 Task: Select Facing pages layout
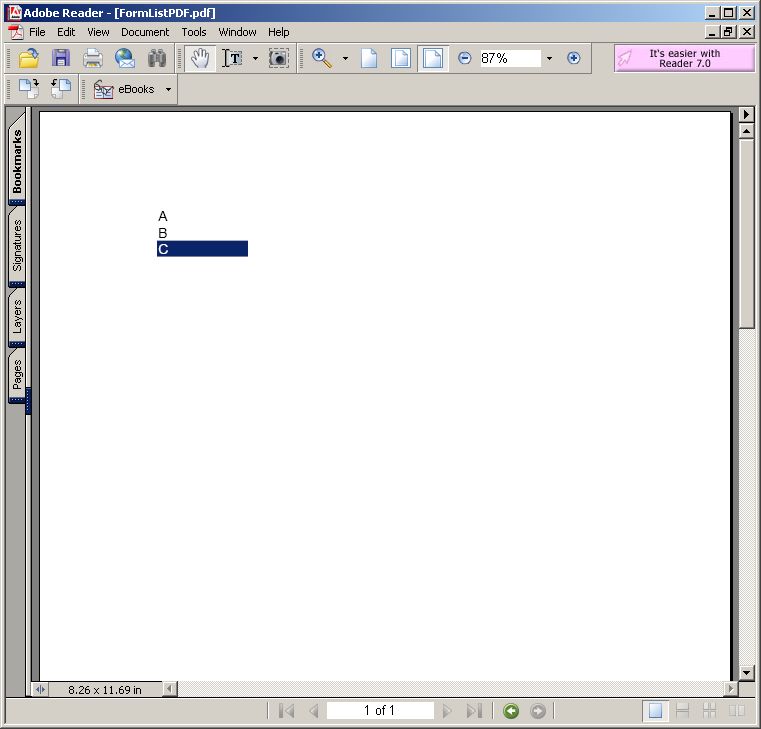tap(737, 711)
